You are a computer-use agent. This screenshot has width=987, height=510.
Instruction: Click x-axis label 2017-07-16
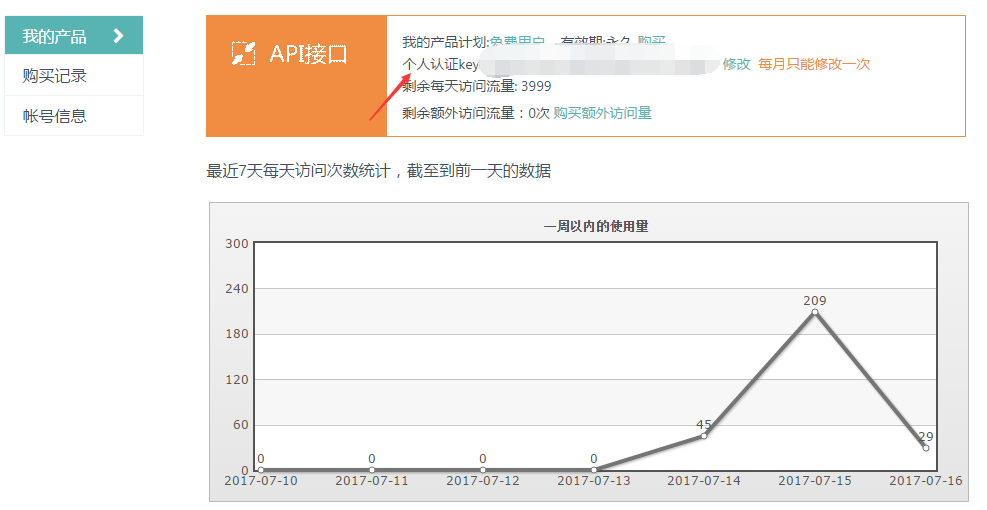[x=925, y=480]
